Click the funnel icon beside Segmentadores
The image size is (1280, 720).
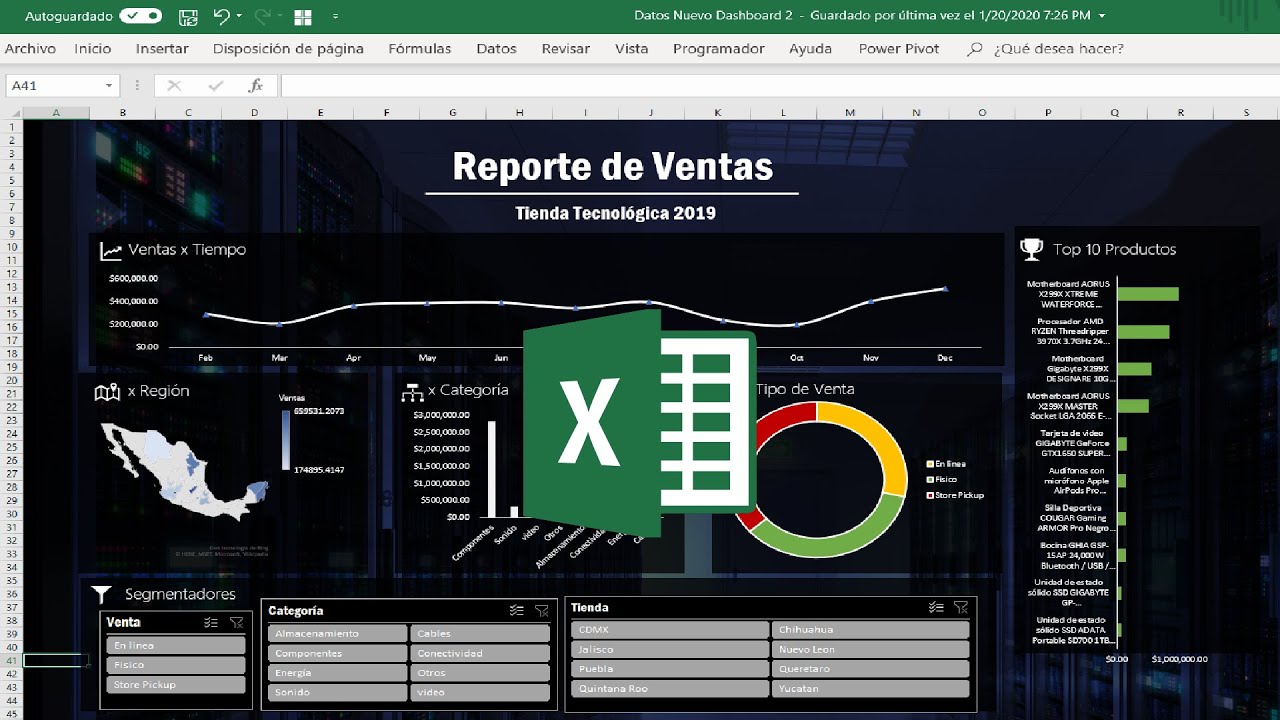coord(101,595)
